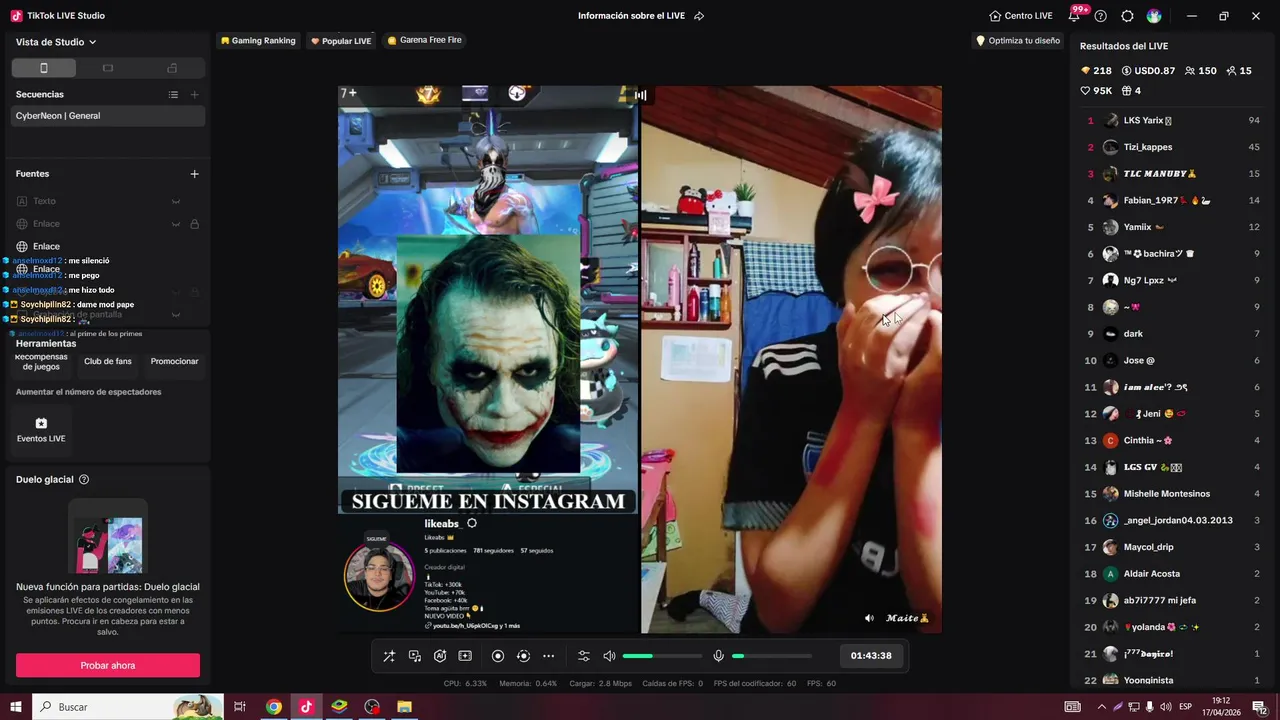Click the AI hexagon tool icon
1280x720 pixels.
440,656
